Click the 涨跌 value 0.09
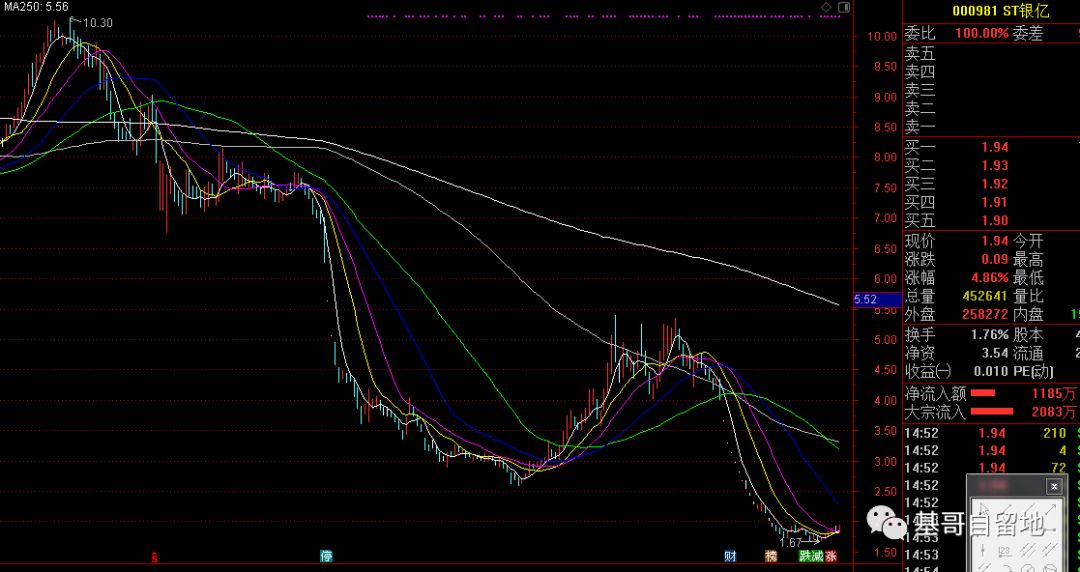 coord(995,260)
